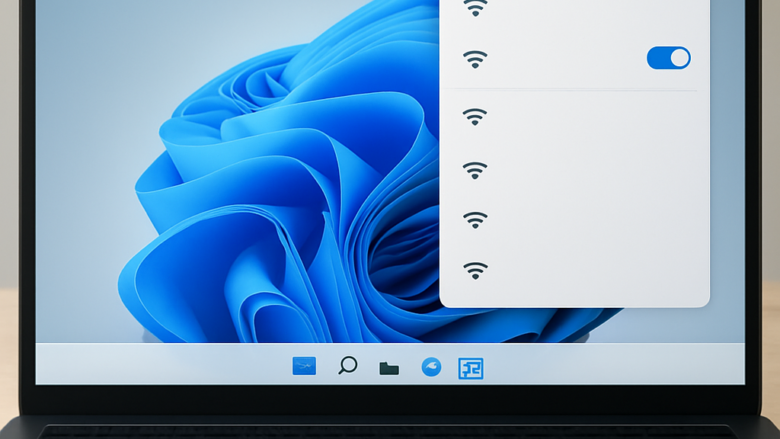Open the solid blue rectangle taskbar icon
The width and height of the screenshot is (780, 439).
point(304,366)
